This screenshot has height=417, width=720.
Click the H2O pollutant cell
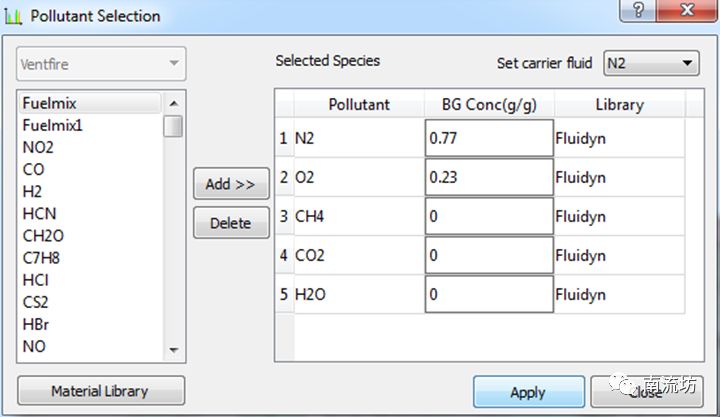(358, 294)
